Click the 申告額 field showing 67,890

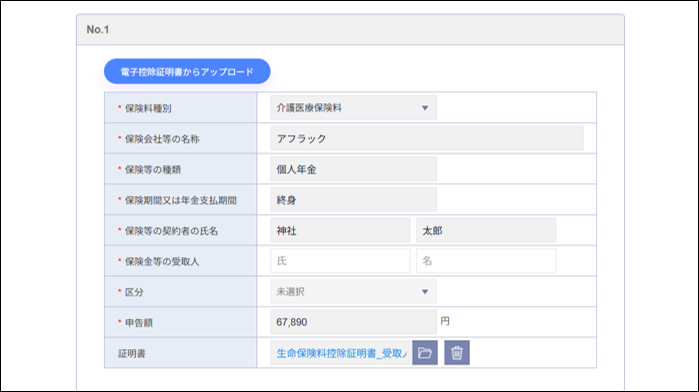pos(353,322)
